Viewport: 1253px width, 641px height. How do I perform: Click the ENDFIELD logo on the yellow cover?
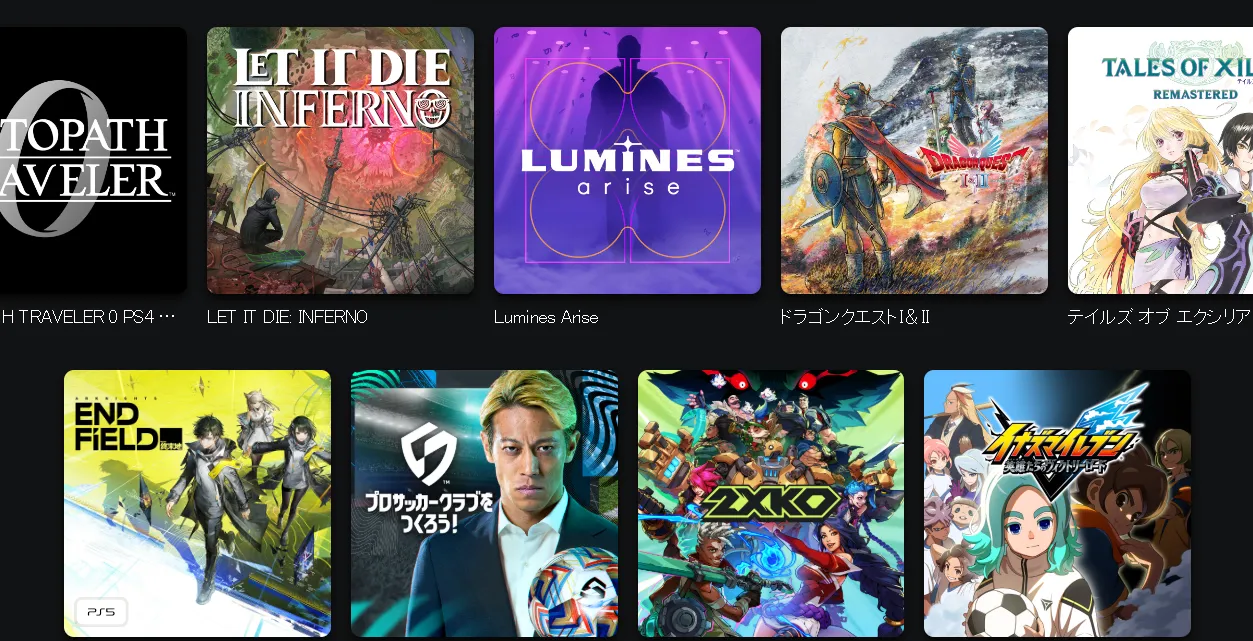point(120,426)
